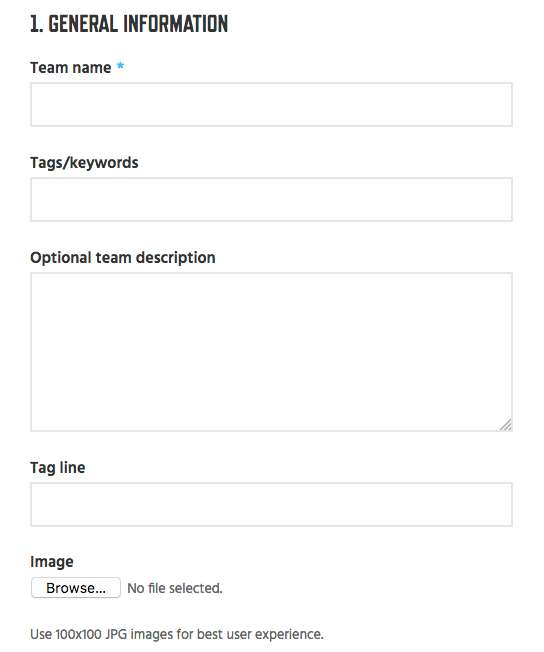544x652 pixels.
Task: Click the word 'keywords' in the Tags label
Action: pyautogui.click(x=104, y=163)
